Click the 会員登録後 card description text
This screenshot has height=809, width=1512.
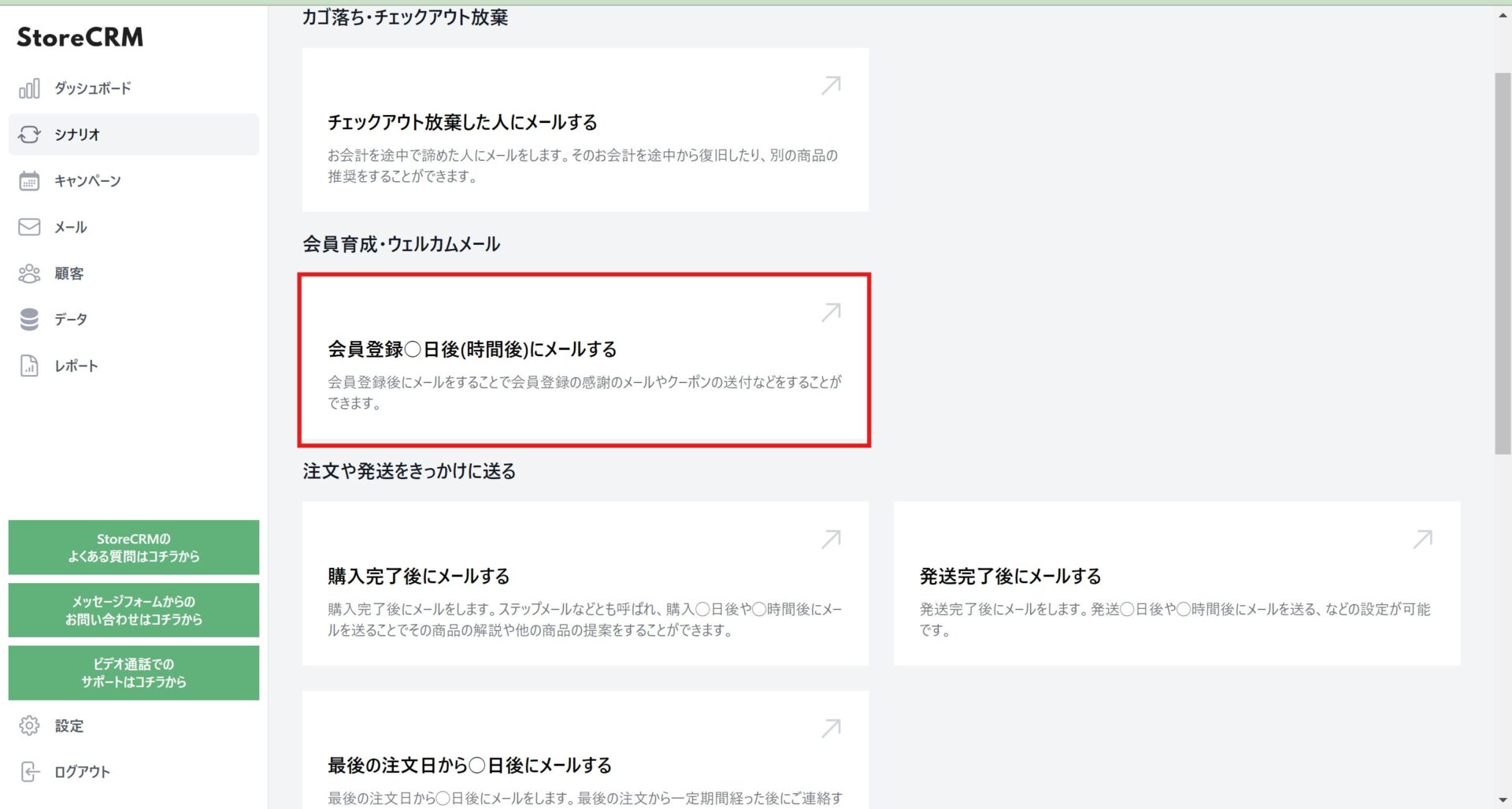[585, 392]
